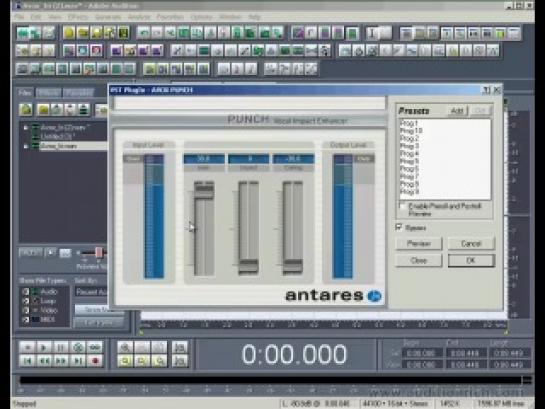Uncheck the Bypass checkbox

pos(399,227)
